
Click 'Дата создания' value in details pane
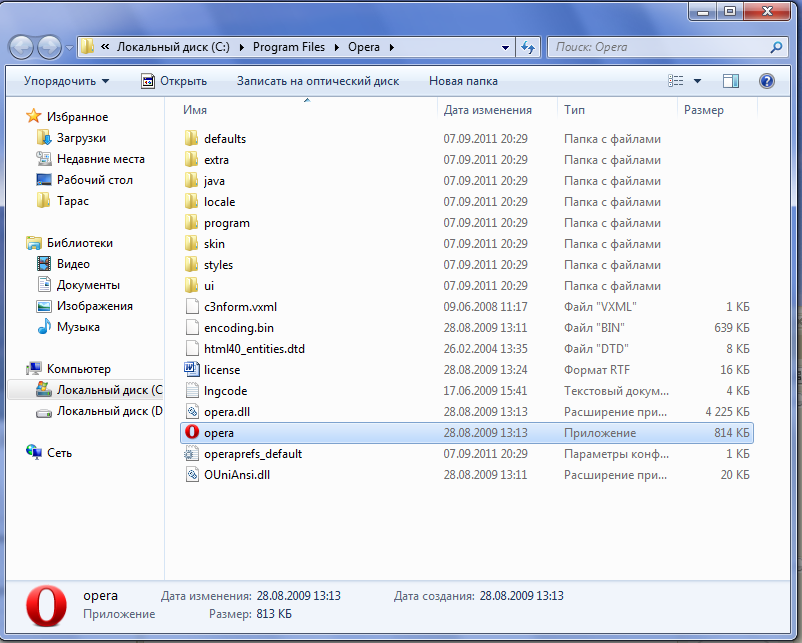point(521,596)
